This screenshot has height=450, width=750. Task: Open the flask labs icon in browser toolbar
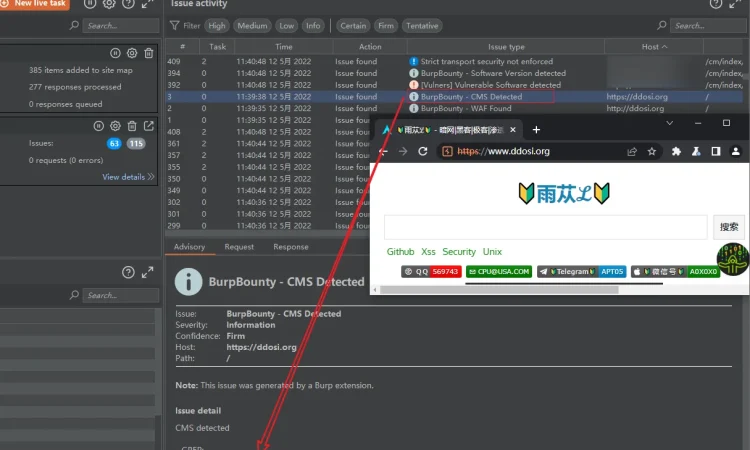(696, 151)
